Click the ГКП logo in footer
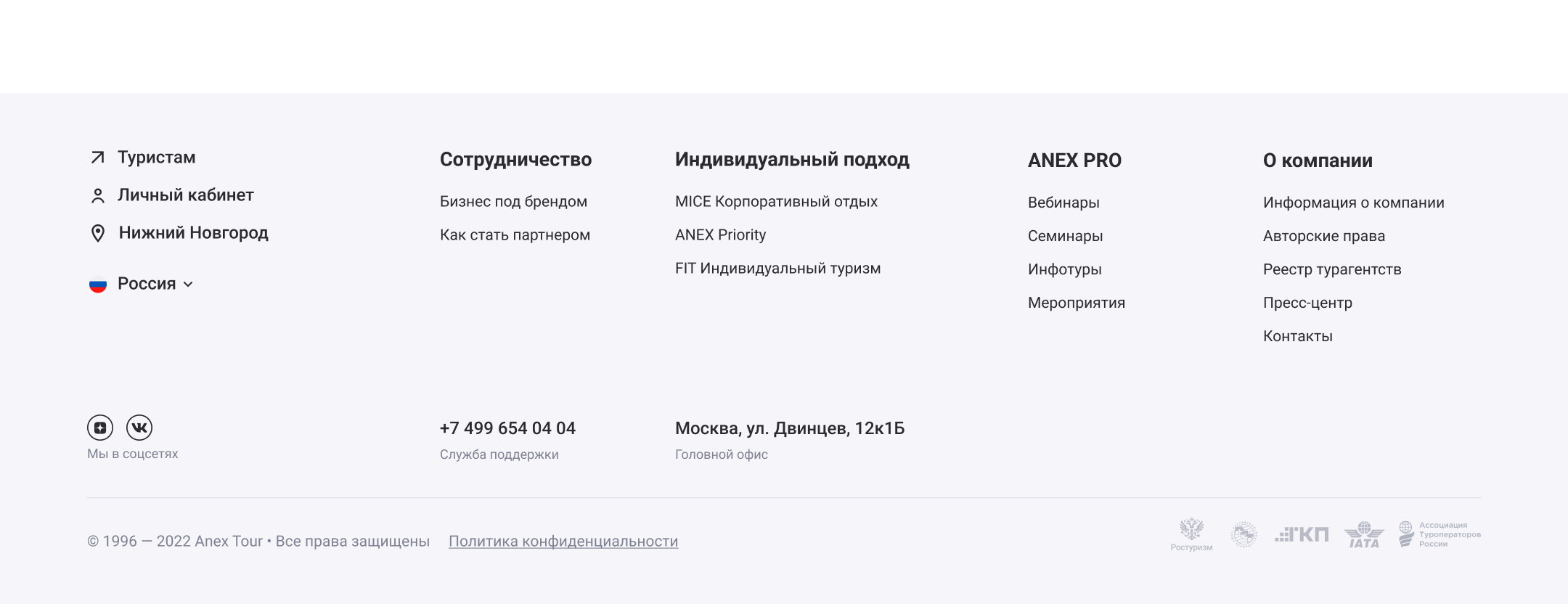This screenshot has height=604, width=1568. [1302, 535]
